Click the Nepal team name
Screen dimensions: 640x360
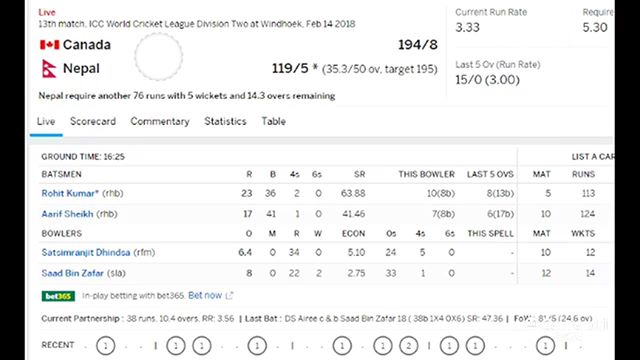tap(81, 69)
